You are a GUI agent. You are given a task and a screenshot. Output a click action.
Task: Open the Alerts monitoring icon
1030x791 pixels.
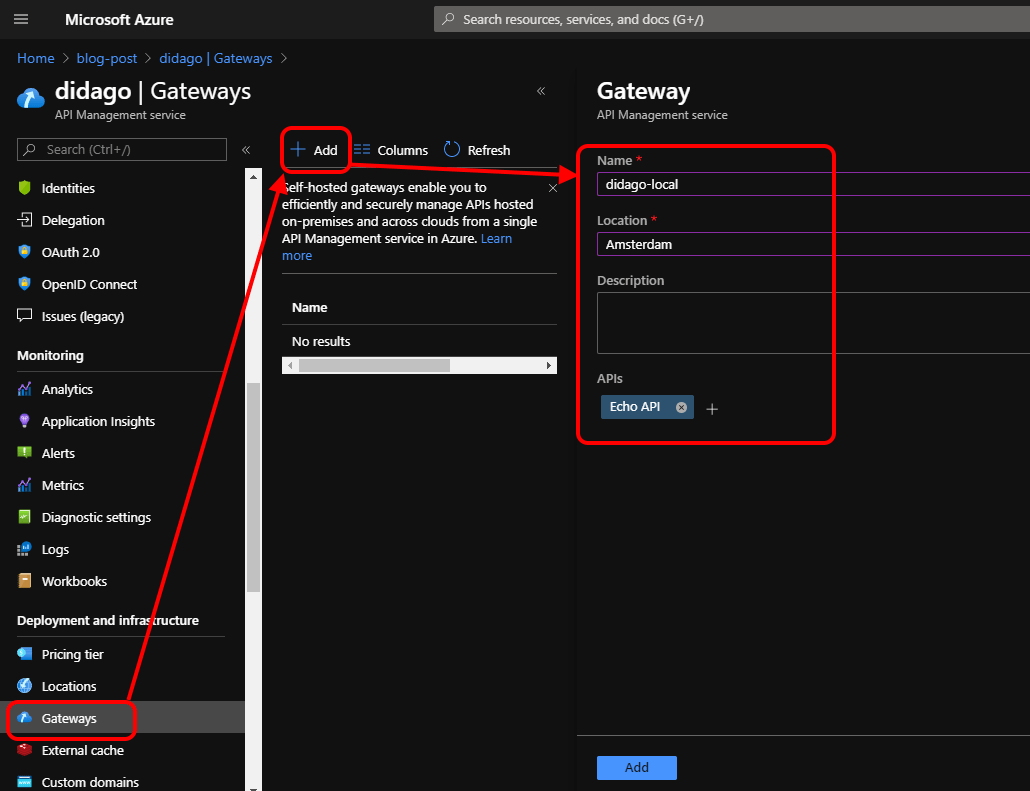(x=23, y=453)
